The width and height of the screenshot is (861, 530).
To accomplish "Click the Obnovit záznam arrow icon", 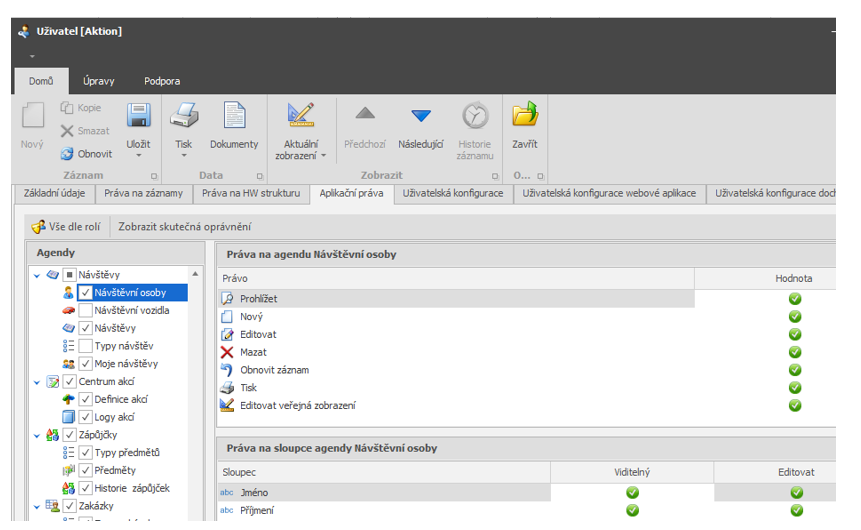I will click(x=227, y=370).
